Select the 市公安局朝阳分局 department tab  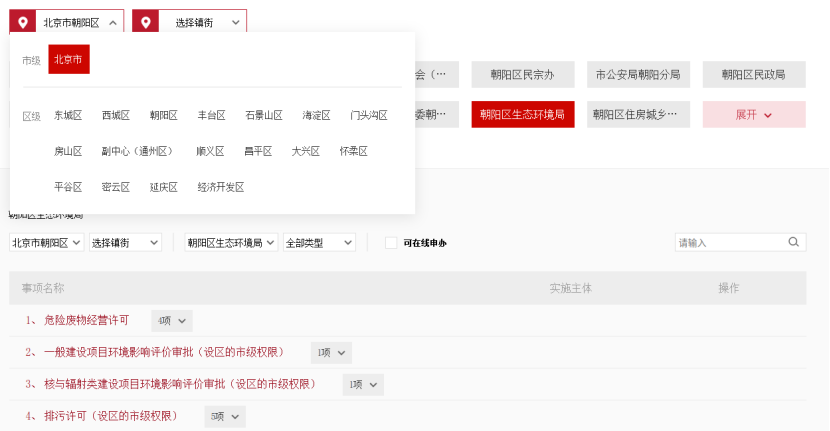tap(638, 75)
